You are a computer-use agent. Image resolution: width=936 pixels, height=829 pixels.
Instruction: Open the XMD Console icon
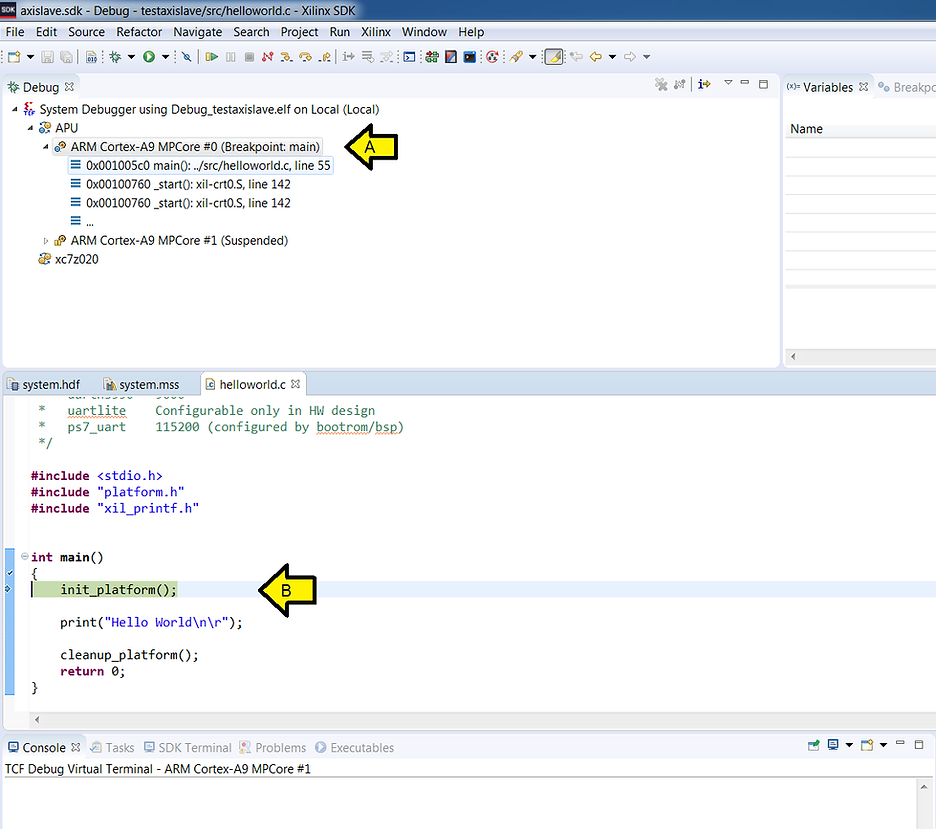pyautogui.click(x=408, y=56)
